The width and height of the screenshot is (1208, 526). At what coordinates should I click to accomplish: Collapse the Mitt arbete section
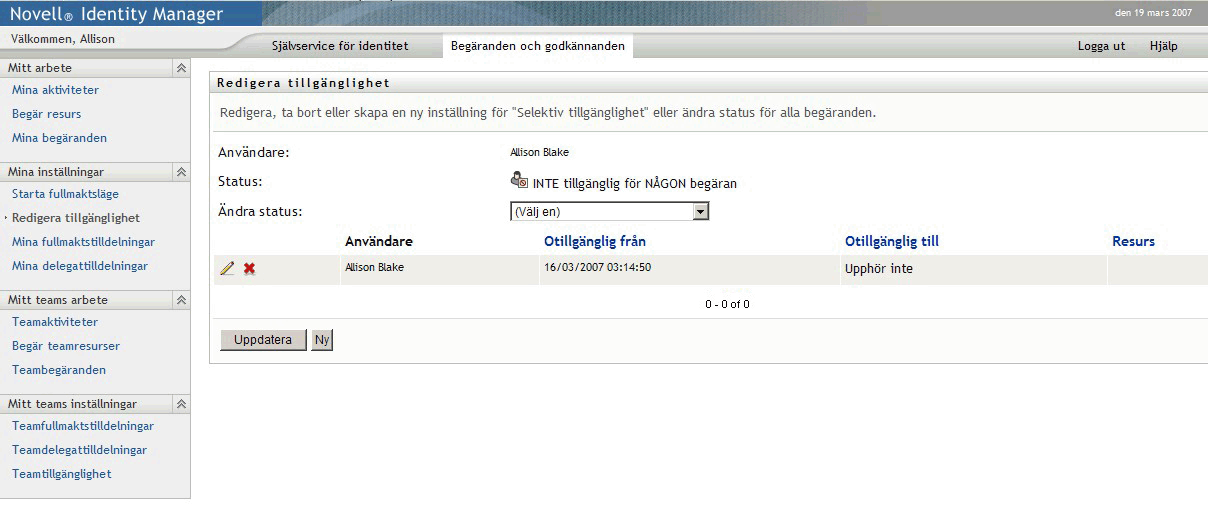pos(181,68)
